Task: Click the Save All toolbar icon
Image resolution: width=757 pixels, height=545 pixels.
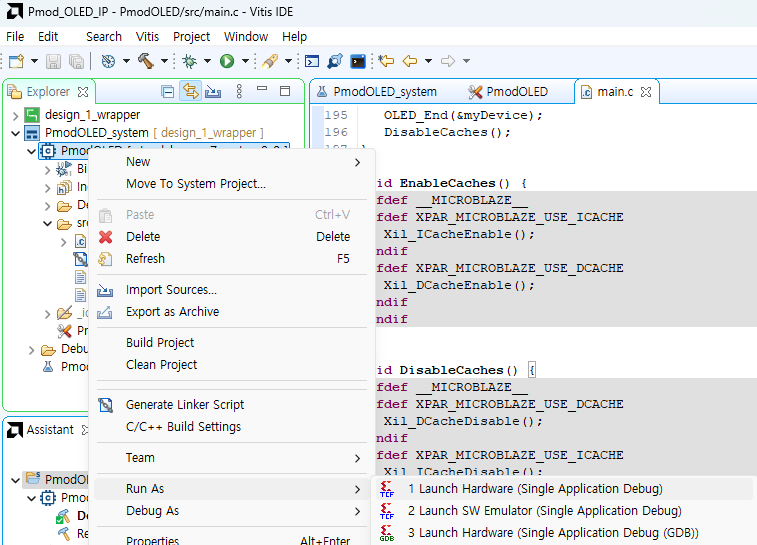Action: [x=76, y=61]
